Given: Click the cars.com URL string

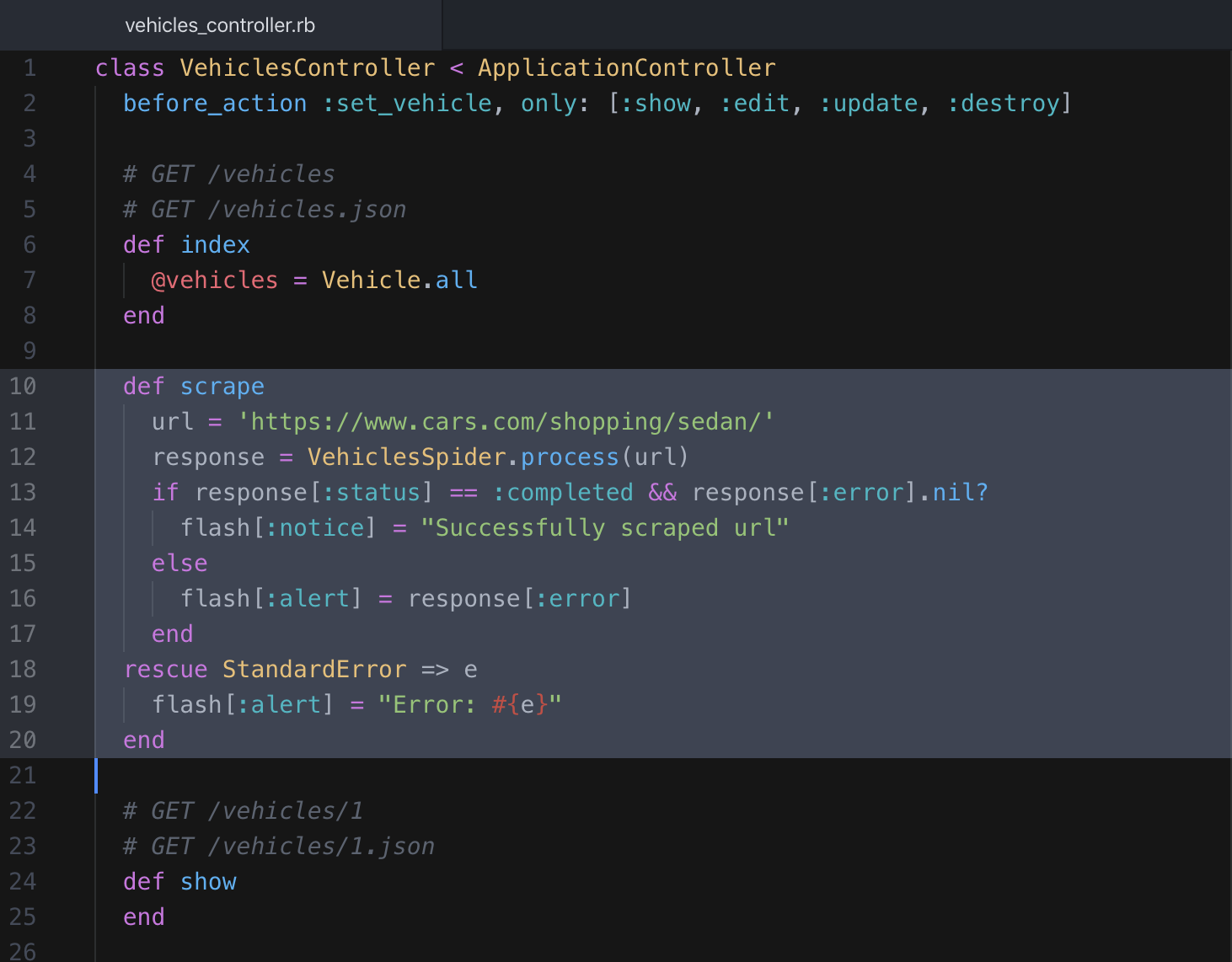Looking at the screenshot, I should 506,421.
